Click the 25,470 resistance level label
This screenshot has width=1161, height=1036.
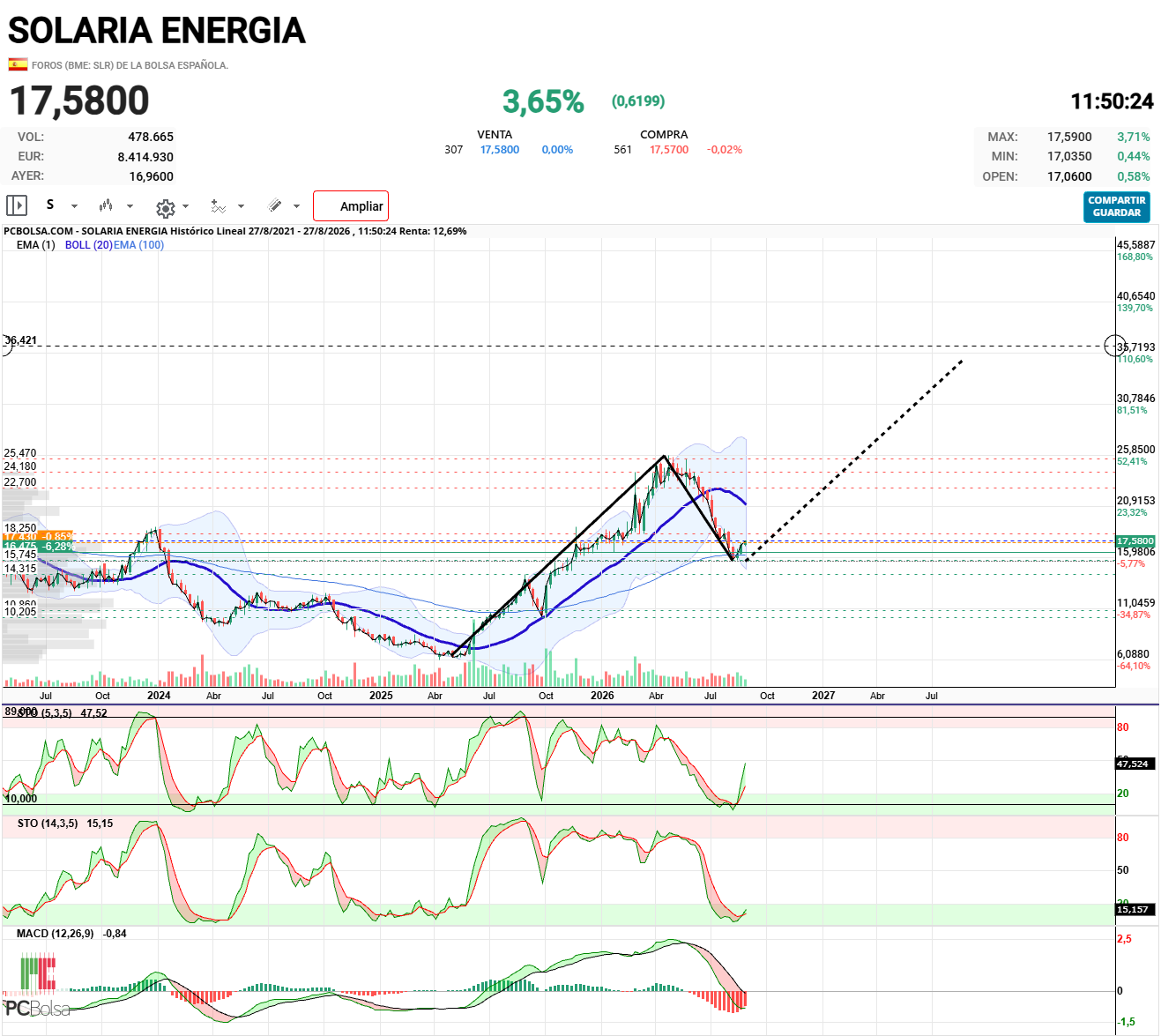coord(20,453)
